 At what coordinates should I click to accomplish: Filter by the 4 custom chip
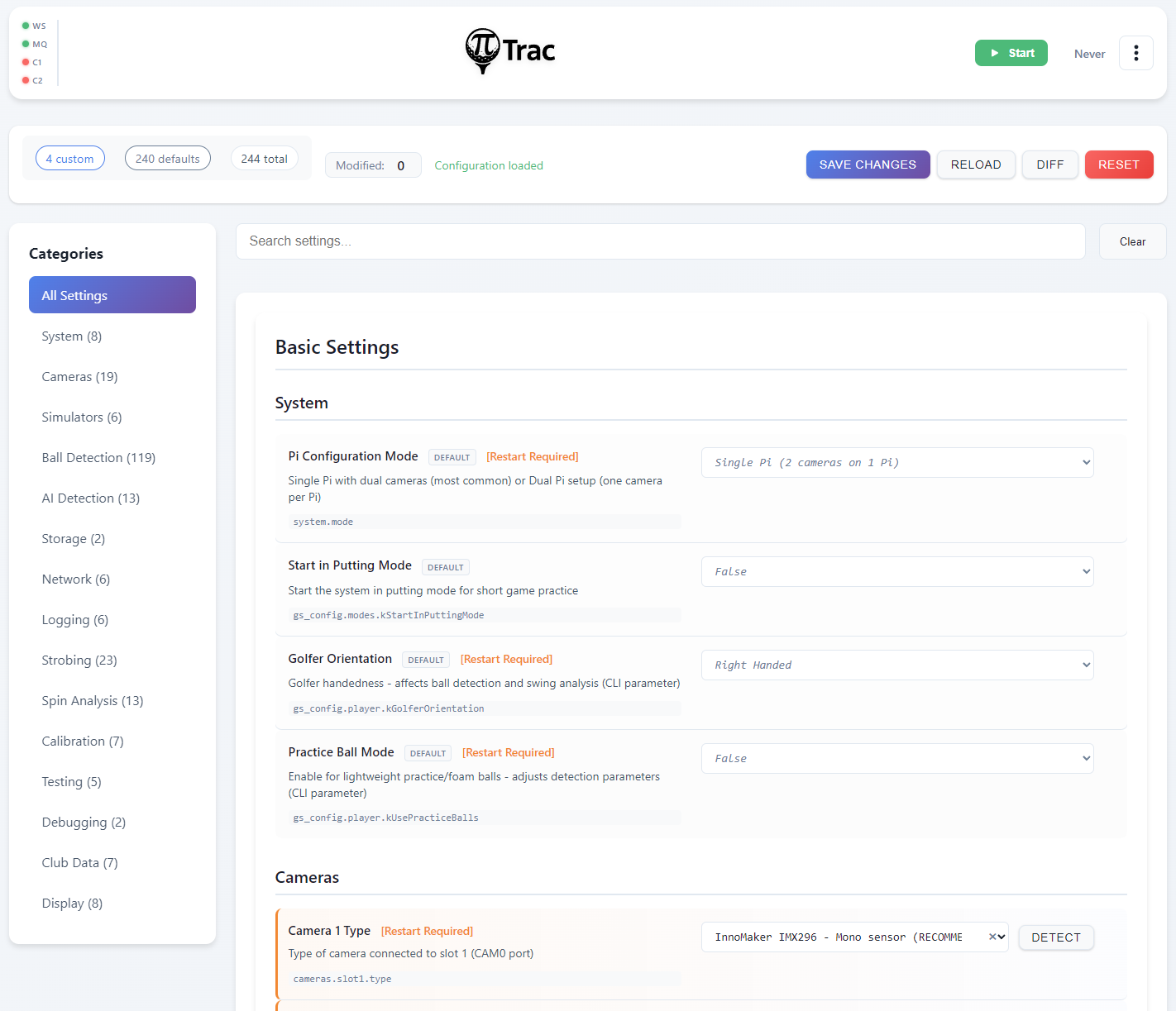[69, 159]
